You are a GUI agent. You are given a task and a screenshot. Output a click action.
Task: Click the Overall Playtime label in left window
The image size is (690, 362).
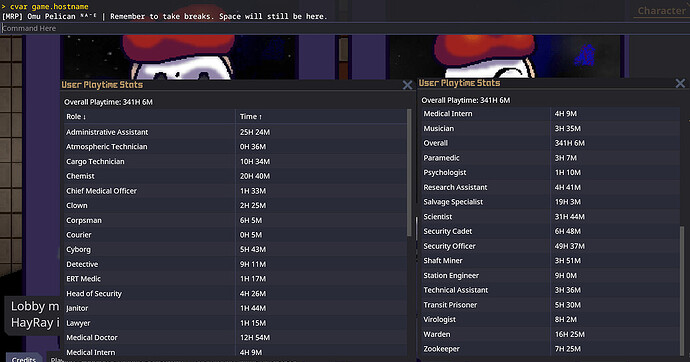(108, 102)
